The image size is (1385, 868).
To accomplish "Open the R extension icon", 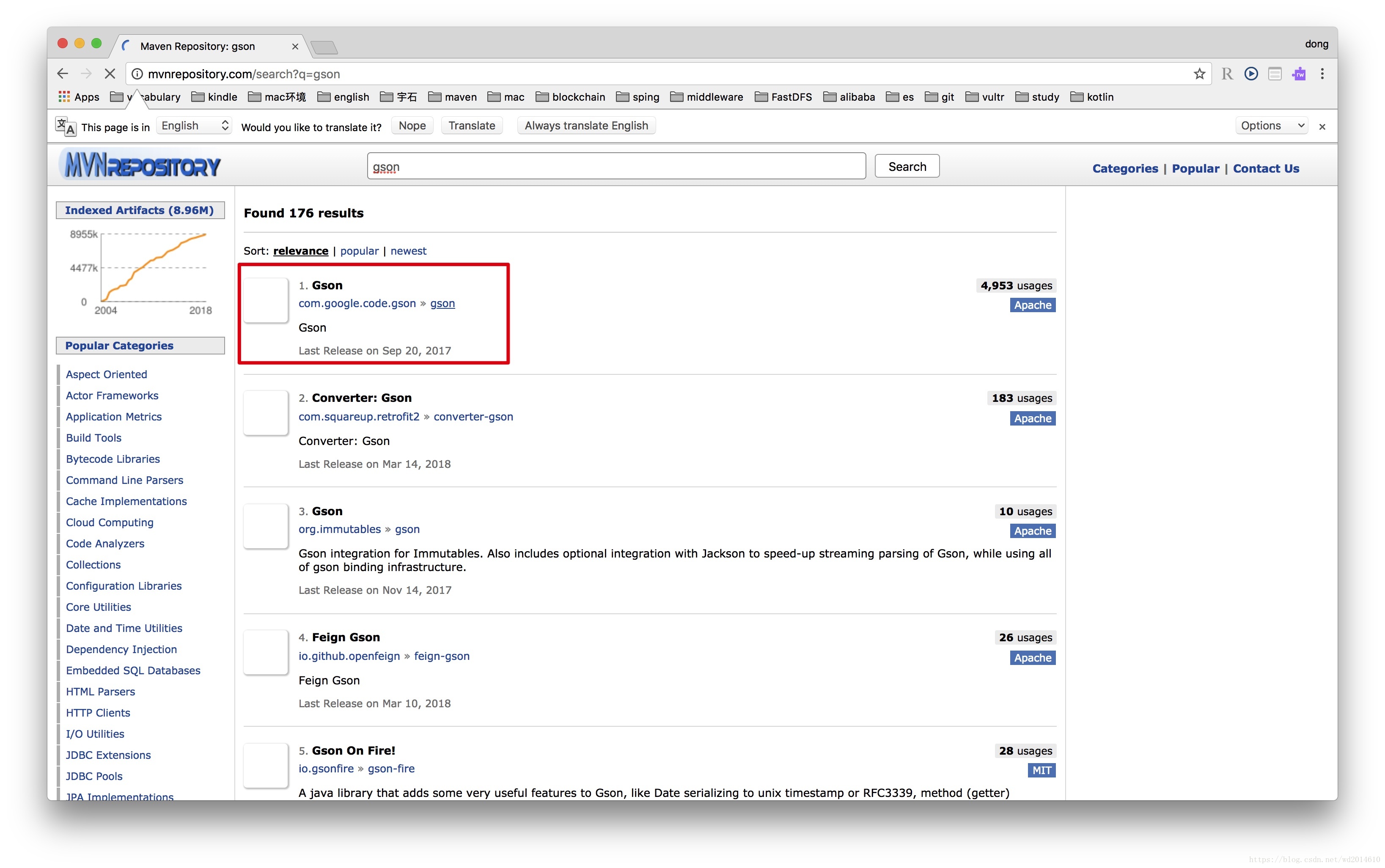I will pos(1227,74).
